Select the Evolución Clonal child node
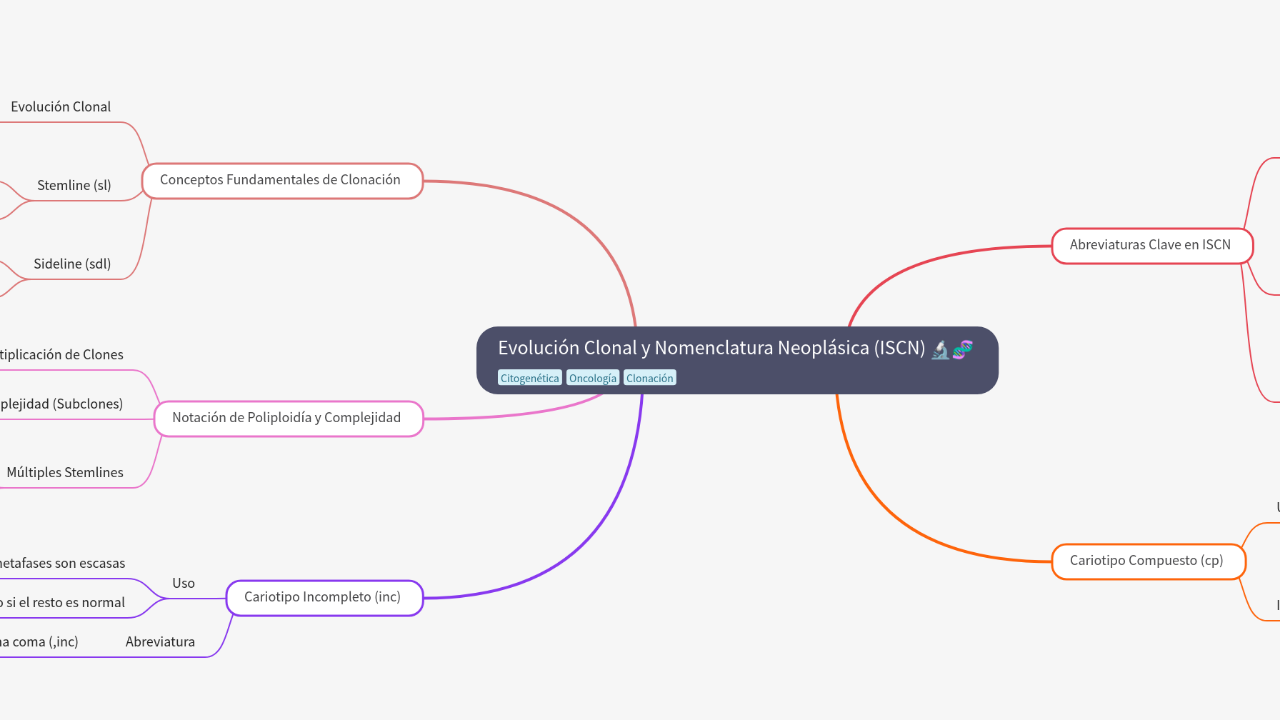Image resolution: width=1280 pixels, height=720 pixels. click(61, 107)
